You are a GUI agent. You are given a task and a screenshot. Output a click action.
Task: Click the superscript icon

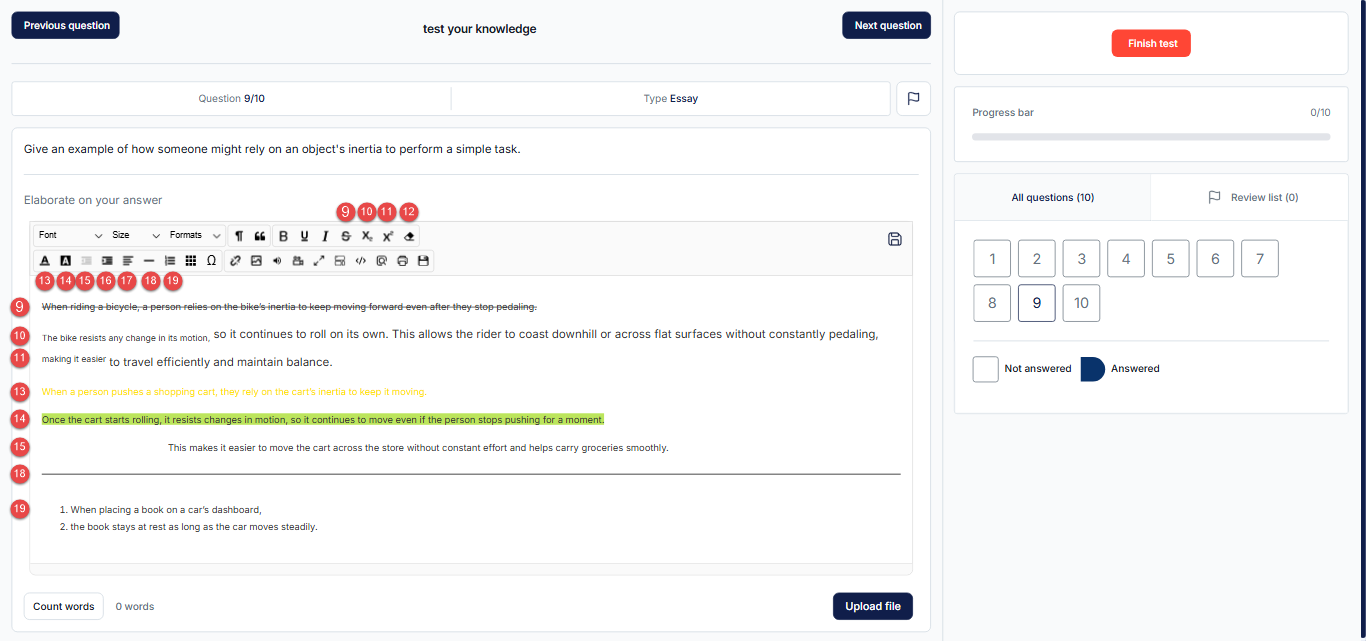pos(388,236)
